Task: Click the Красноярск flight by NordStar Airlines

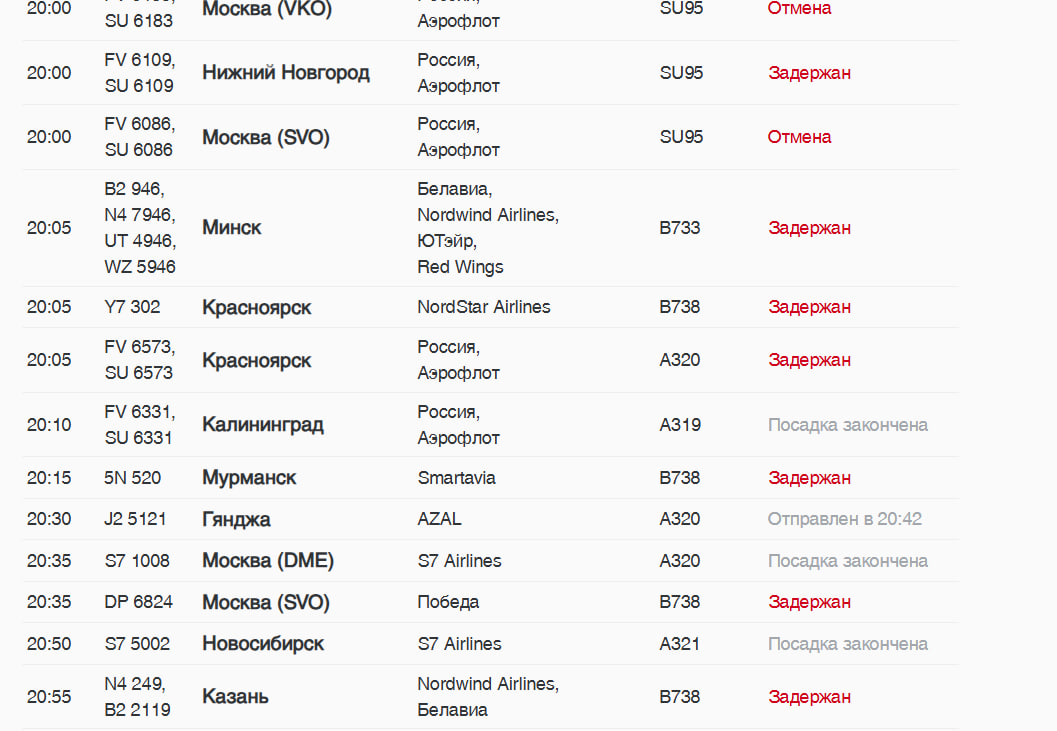Action: (257, 307)
